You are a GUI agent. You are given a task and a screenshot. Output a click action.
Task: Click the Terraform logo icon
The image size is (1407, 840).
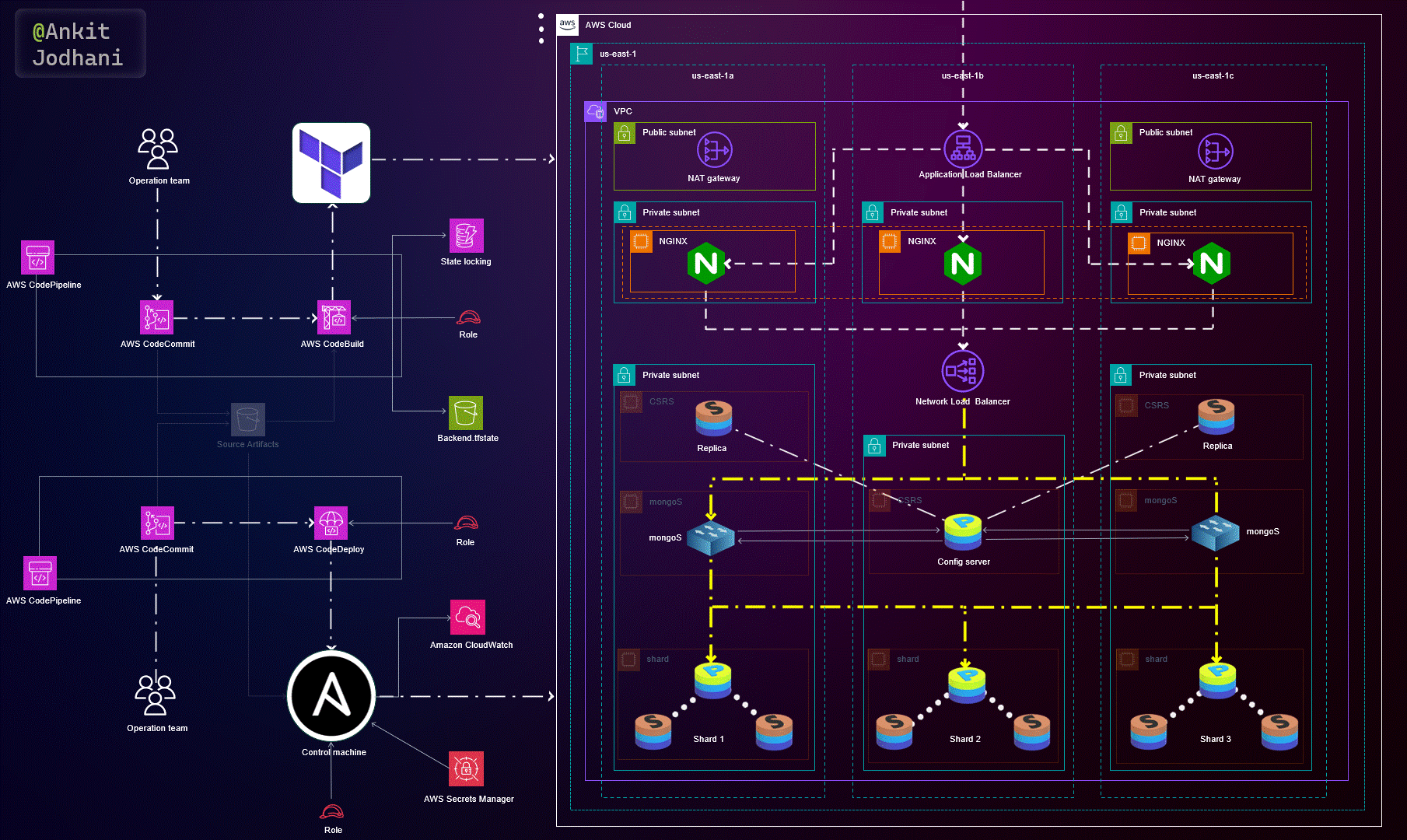click(x=331, y=163)
